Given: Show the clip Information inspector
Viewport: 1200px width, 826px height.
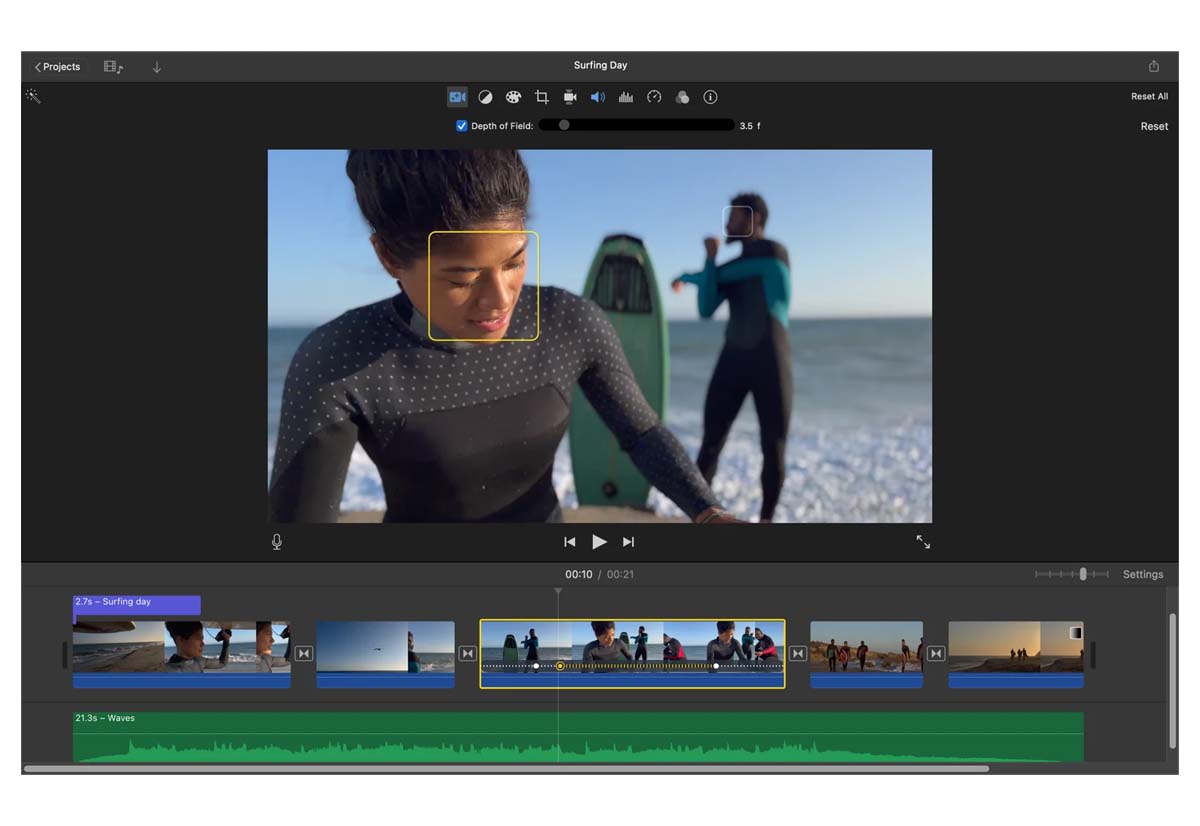Looking at the screenshot, I should tap(711, 97).
